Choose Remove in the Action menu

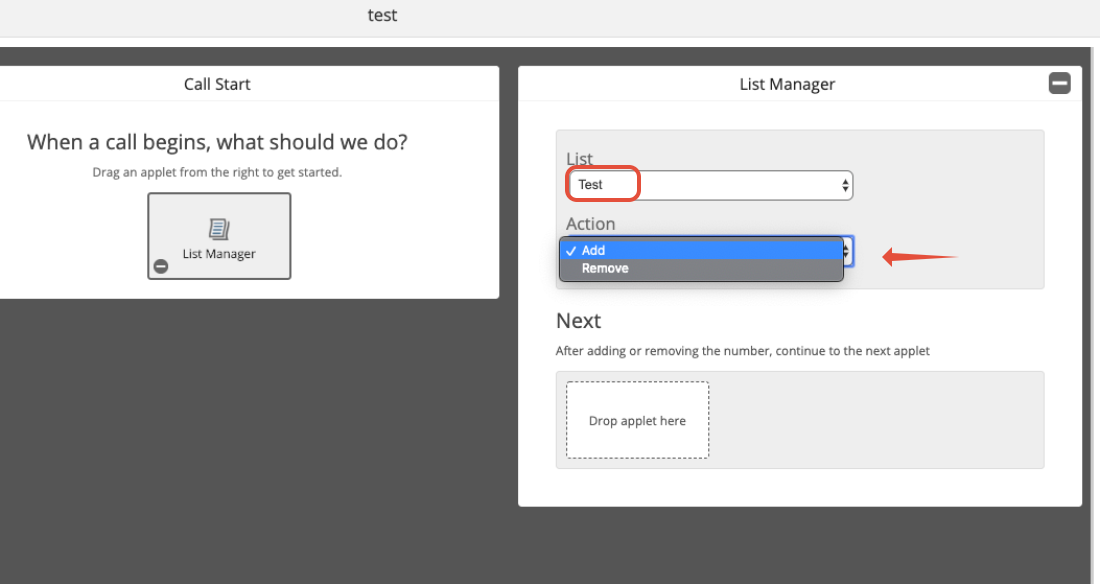(701, 268)
